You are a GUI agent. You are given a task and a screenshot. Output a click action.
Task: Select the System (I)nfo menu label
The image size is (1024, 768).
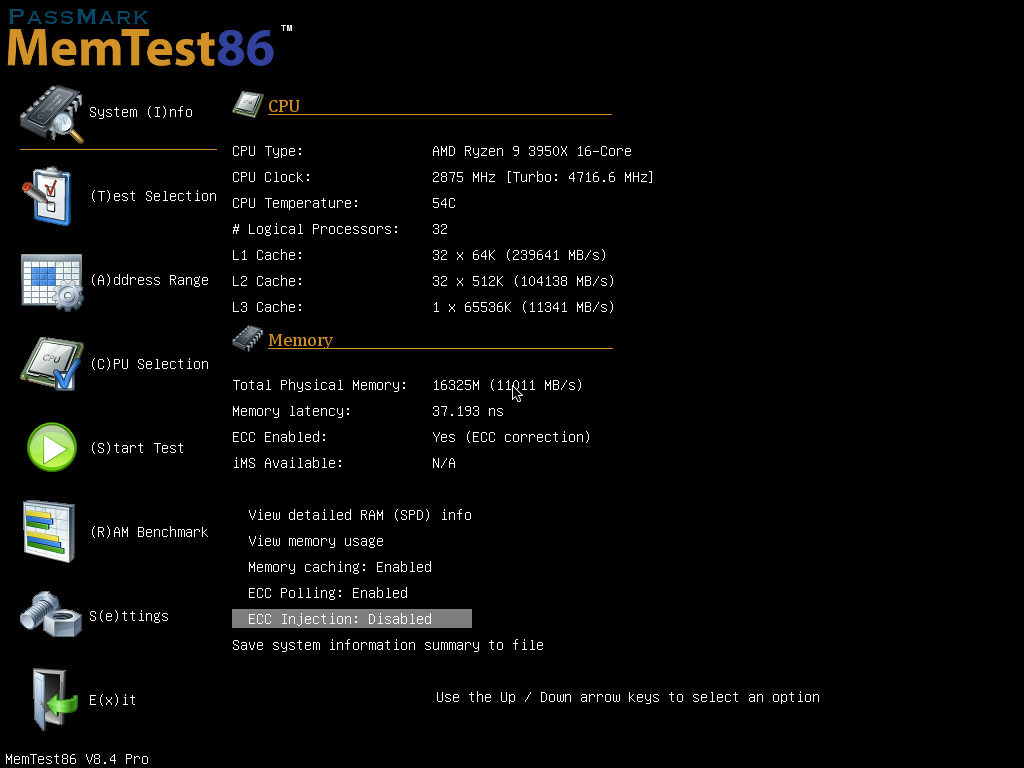(141, 112)
